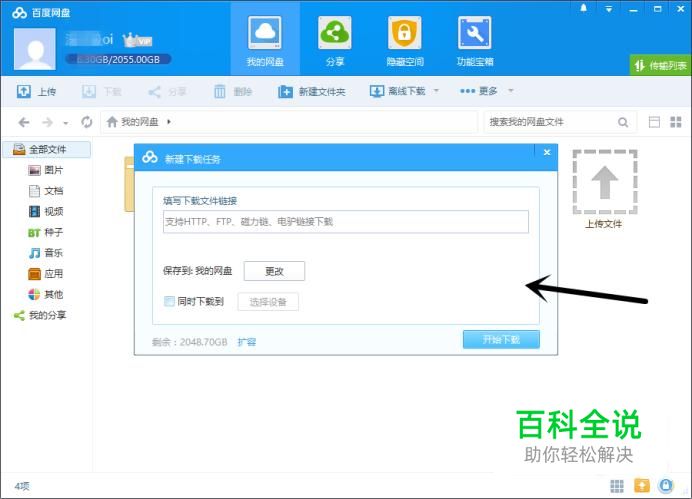Open 我的分享 in the sidebar

click(x=40, y=315)
